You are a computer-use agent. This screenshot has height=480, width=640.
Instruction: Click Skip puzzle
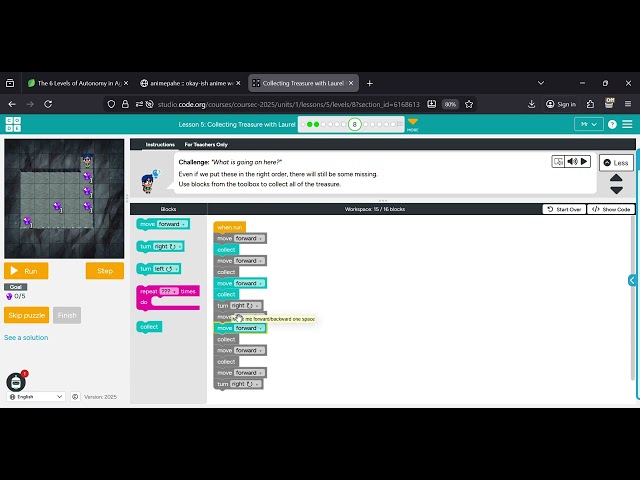[27, 315]
